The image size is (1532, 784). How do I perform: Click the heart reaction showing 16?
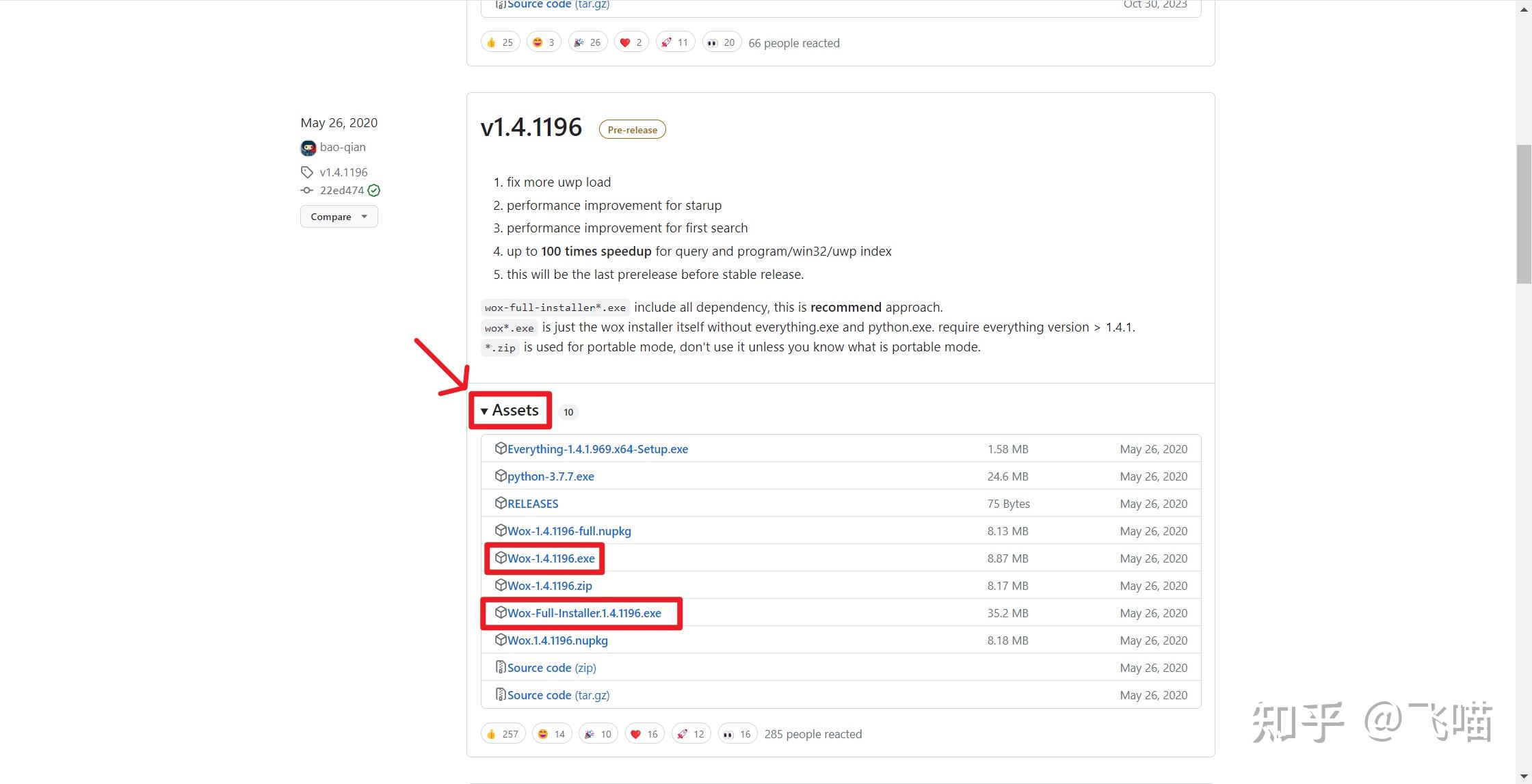tap(644, 733)
